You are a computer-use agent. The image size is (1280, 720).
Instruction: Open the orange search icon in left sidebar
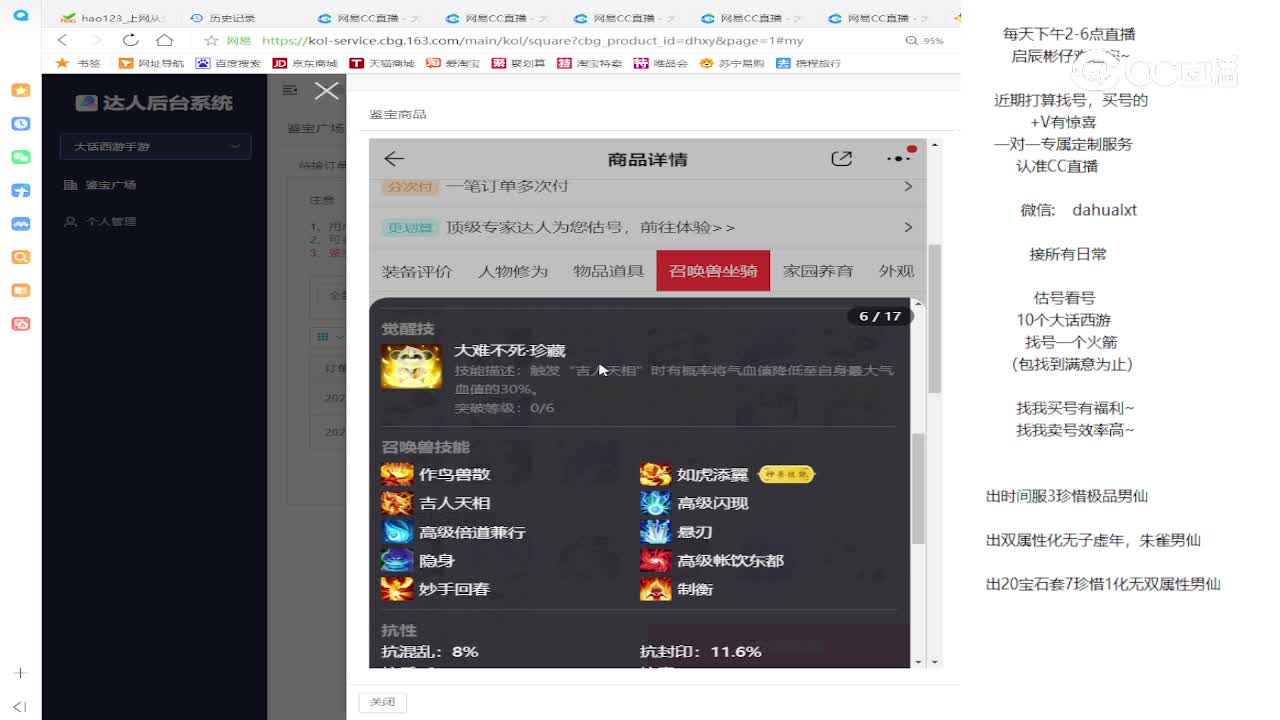coord(20,257)
